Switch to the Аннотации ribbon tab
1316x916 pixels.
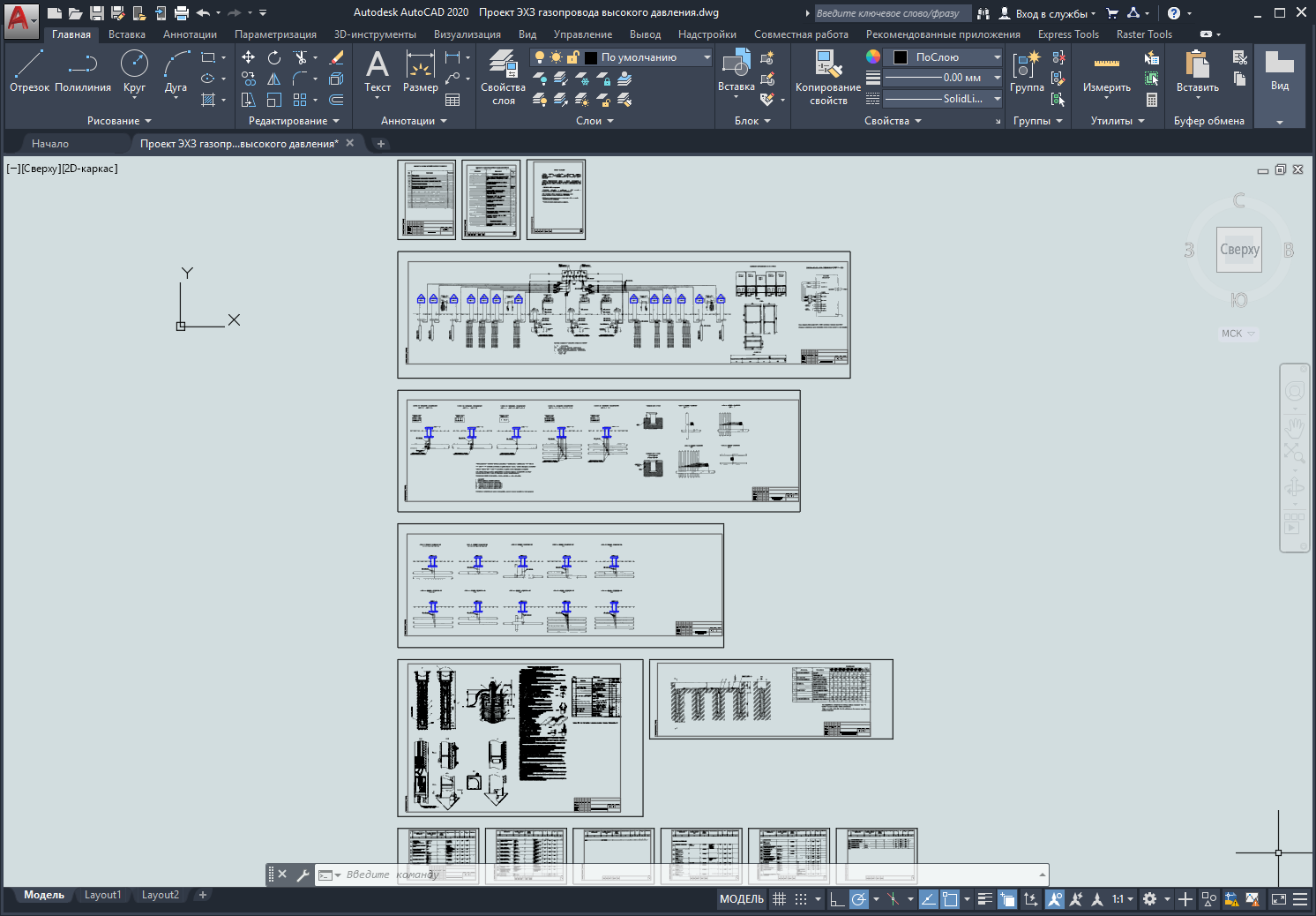click(x=190, y=34)
